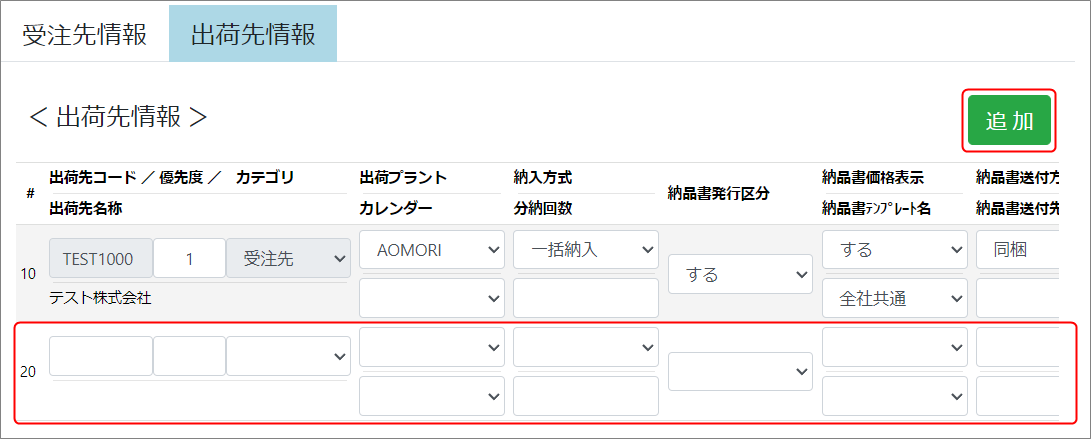Open row 10 empty カレンダー dropdown

431,298
